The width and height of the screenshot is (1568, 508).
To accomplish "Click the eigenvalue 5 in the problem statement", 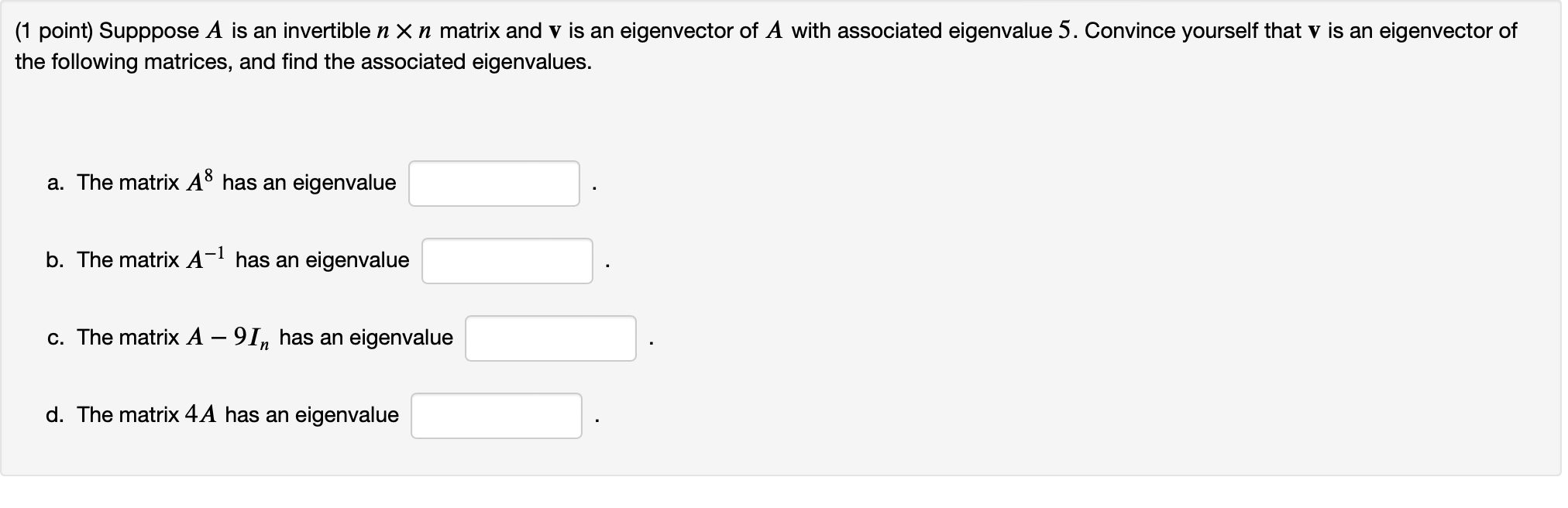I will tap(1064, 30).
